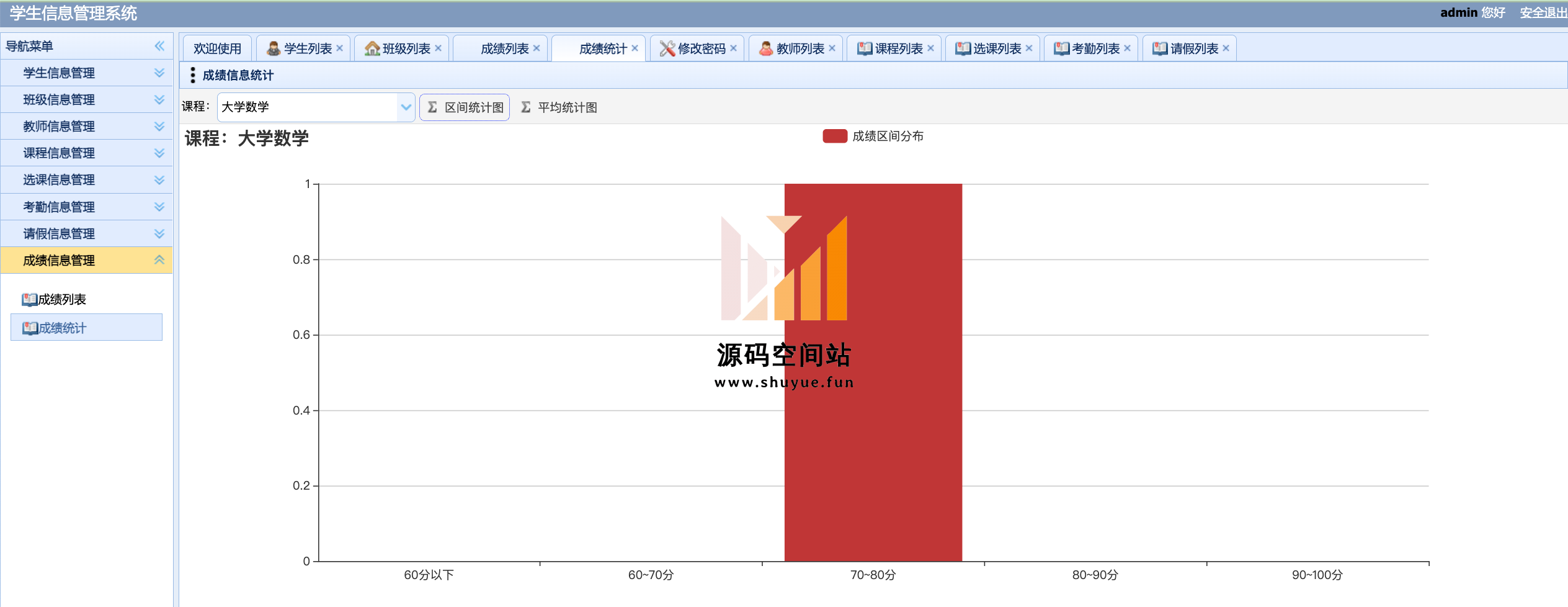Click the 80~90分 axis label
Screen dimensions: 1568x607
[x=1095, y=575]
